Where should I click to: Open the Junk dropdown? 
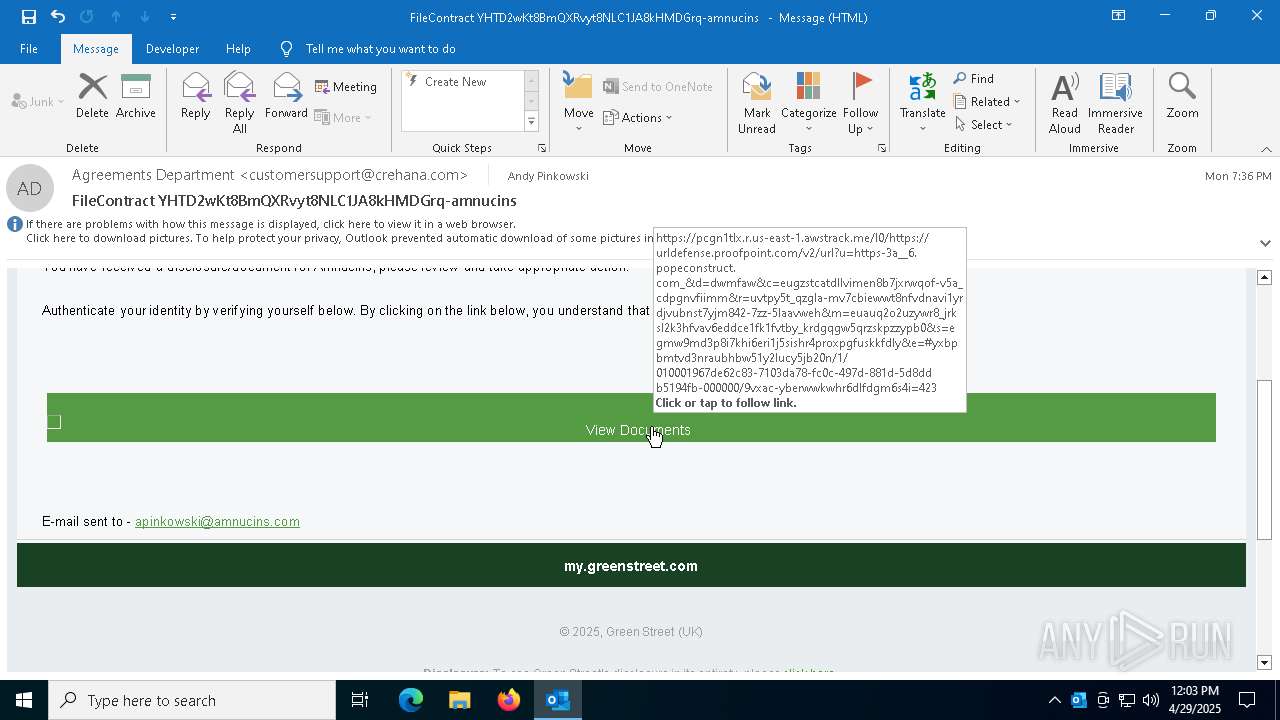(38, 101)
